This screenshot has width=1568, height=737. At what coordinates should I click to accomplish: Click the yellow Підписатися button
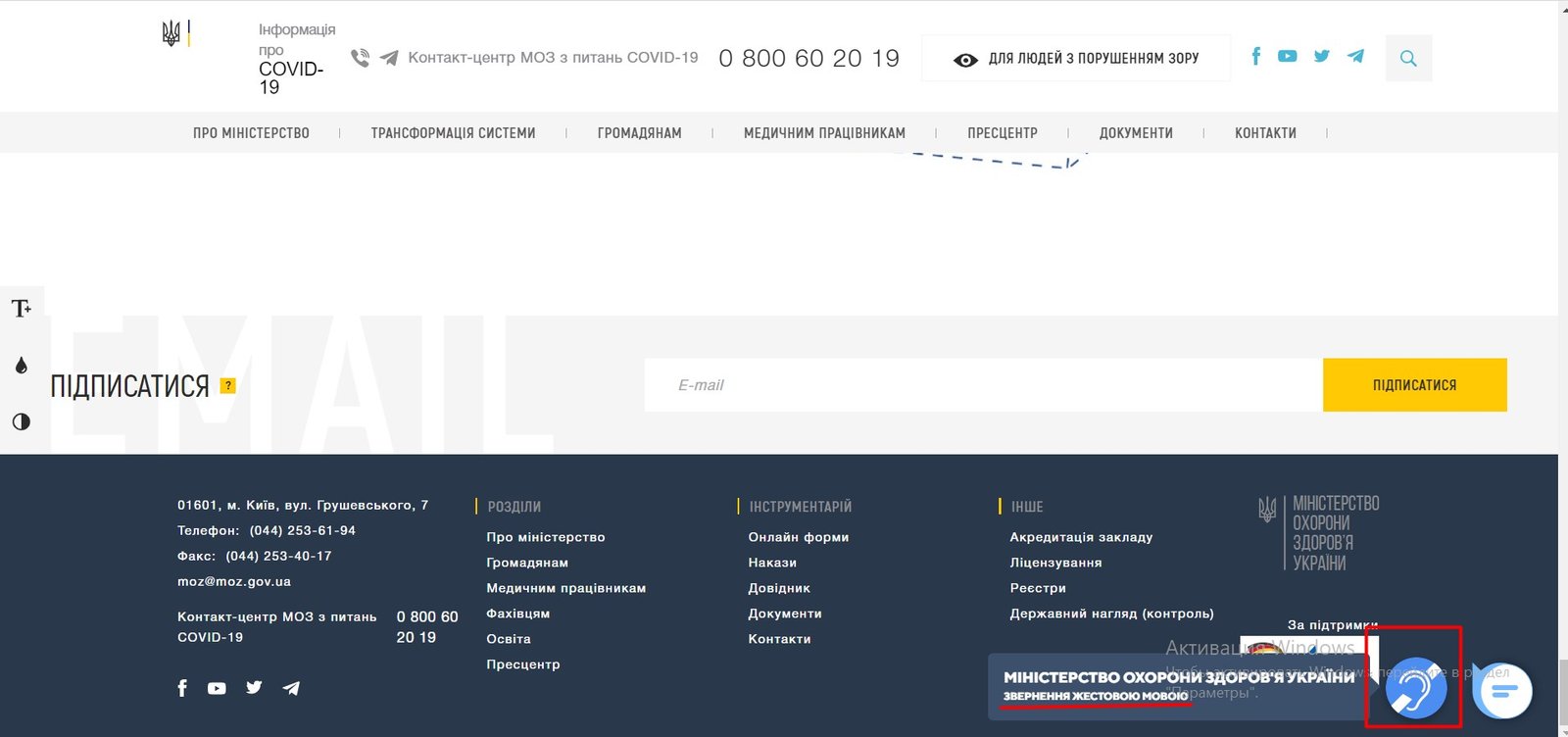pyautogui.click(x=1414, y=385)
